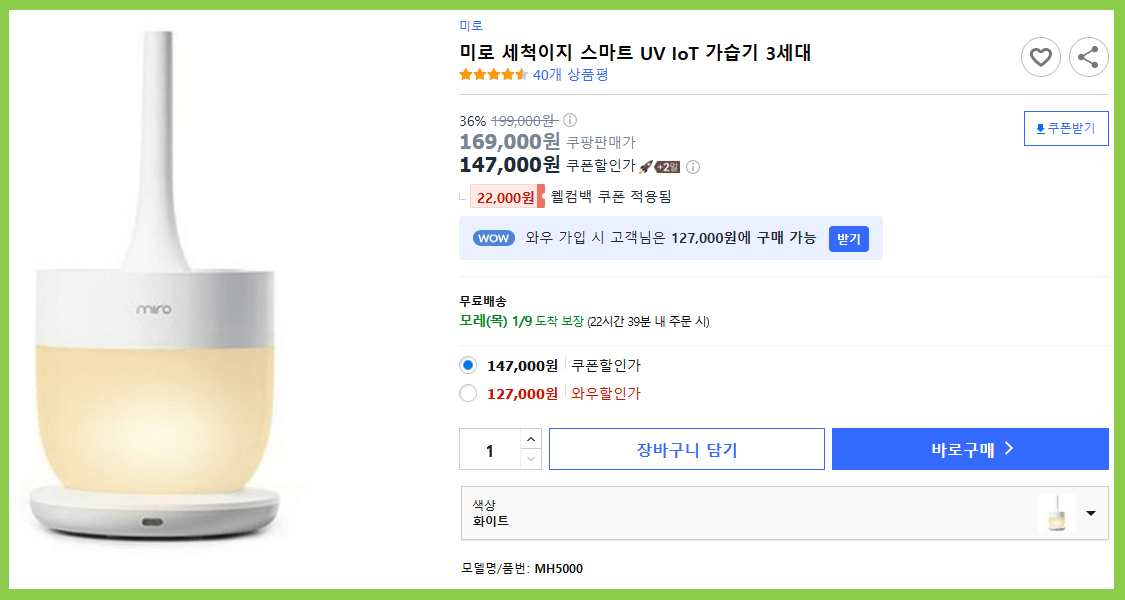Increase quantity using the up arrow

531,439
